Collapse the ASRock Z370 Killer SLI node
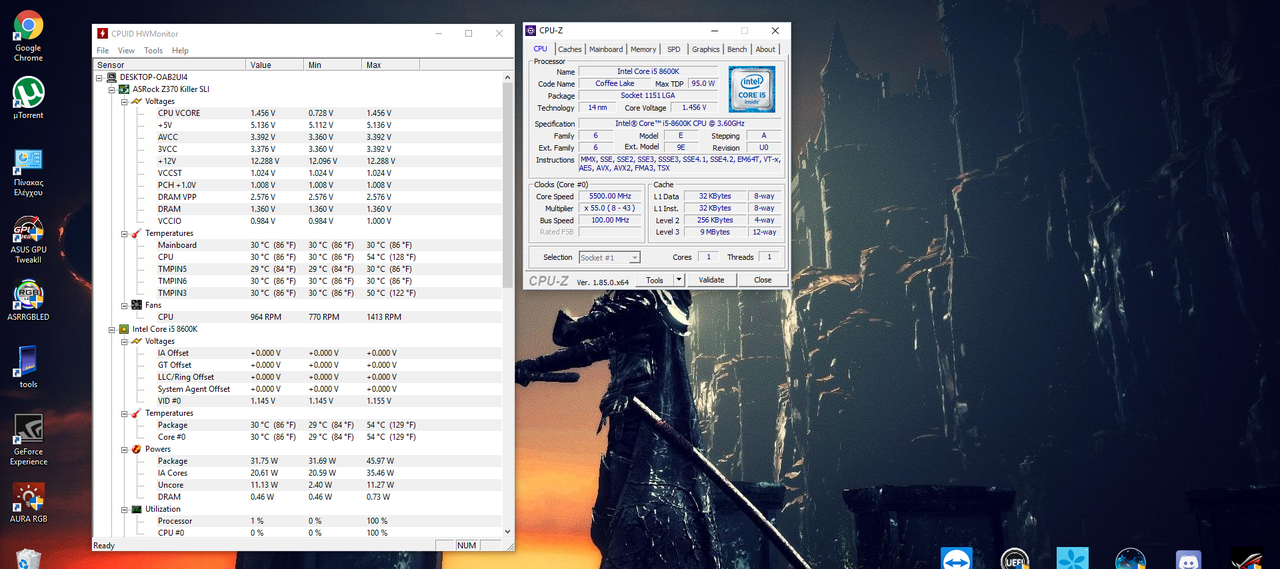The height and width of the screenshot is (569, 1280). pyautogui.click(x=112, y=89)
